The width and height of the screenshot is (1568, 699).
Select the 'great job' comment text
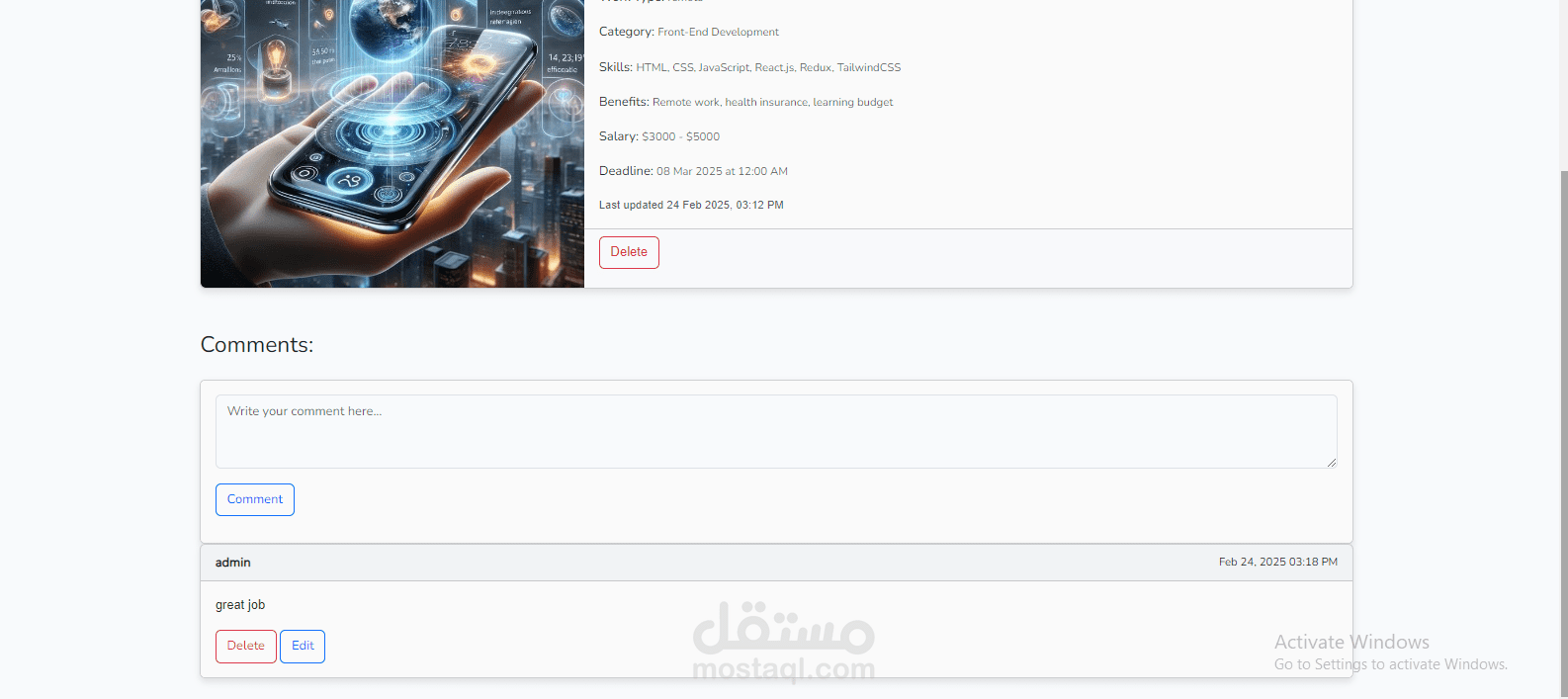[240, 605]
